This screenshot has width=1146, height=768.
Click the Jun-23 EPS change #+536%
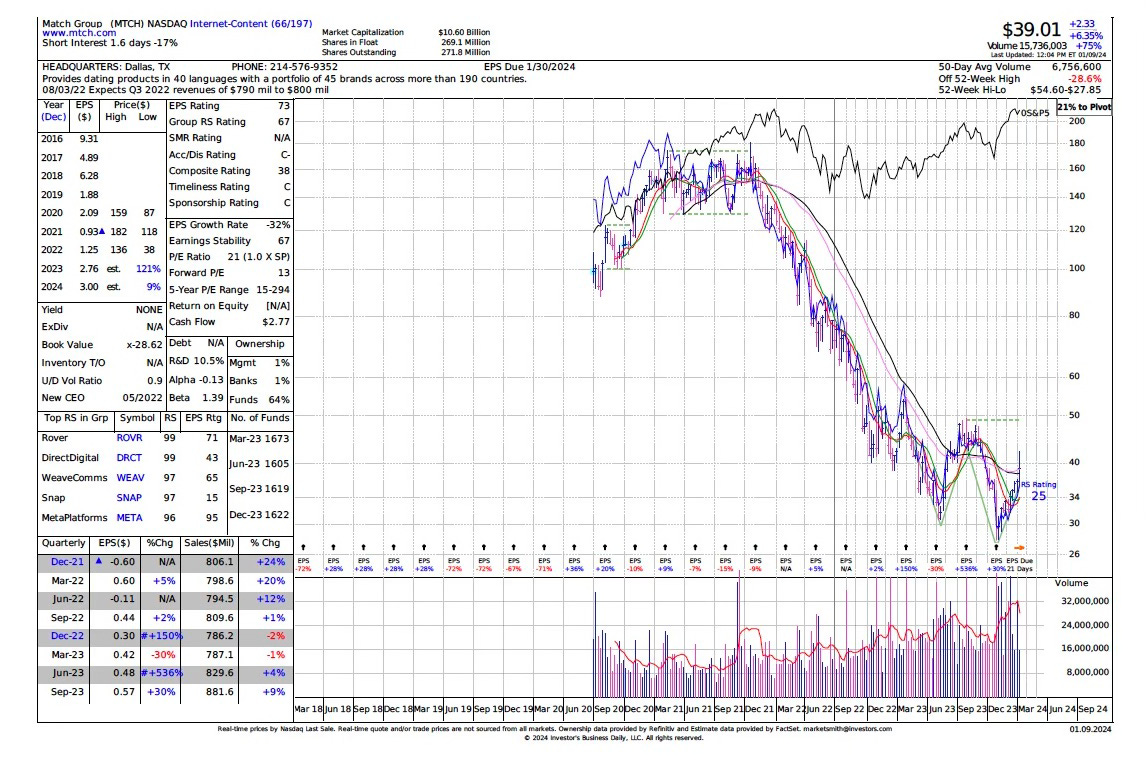pos(162,673)
